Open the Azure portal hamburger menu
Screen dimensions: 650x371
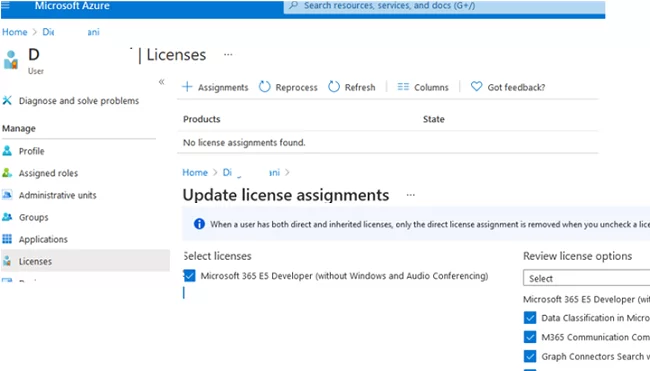[5, 5]
